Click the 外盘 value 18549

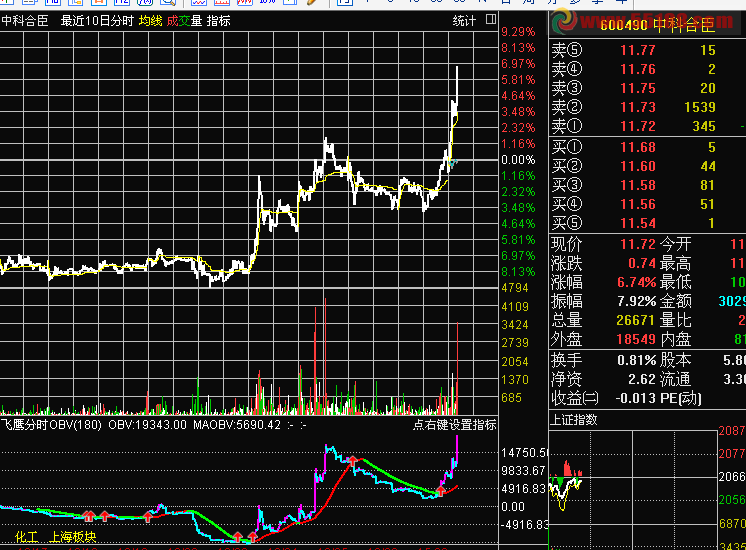point(636,339)
